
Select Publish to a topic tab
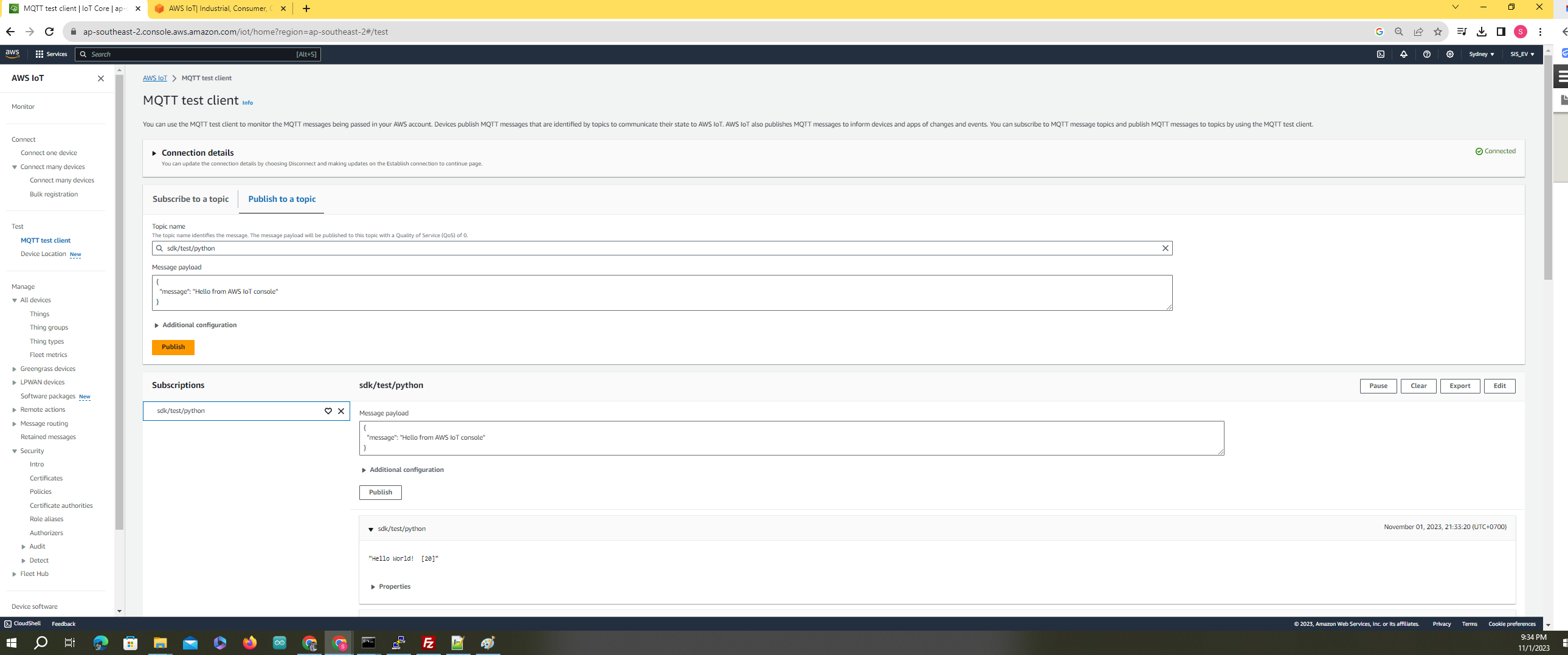pyautogui.click(x=282, y=199)
